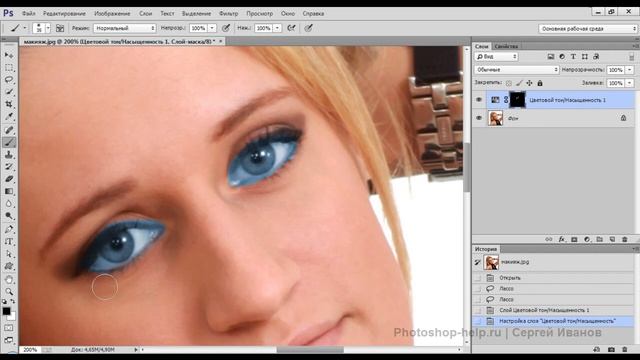Click the zoom percentage field 200%
This screenshot has height=360, width=640.
click(30, 350)
